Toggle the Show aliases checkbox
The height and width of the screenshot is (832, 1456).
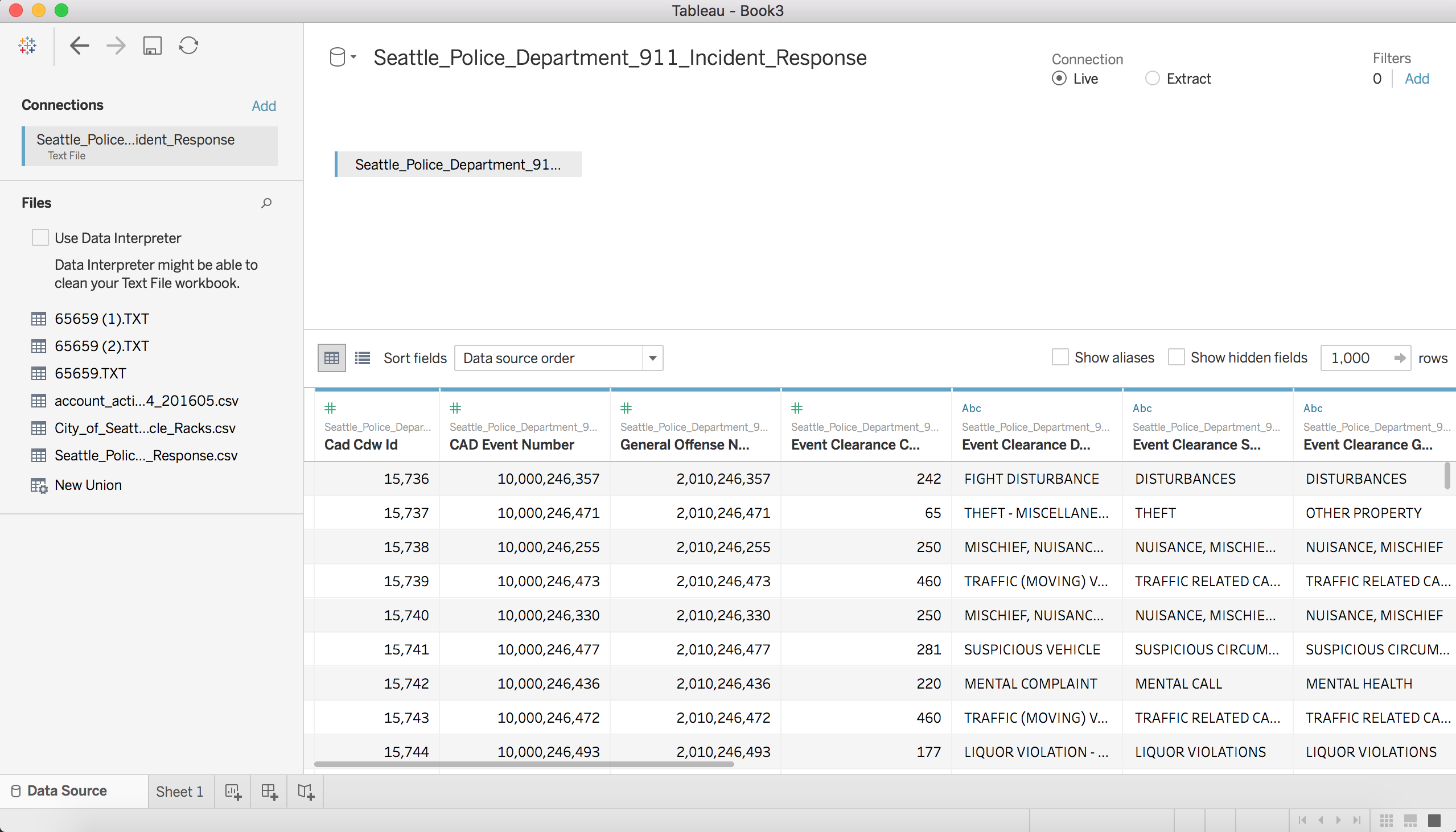tap(1060, 358)
